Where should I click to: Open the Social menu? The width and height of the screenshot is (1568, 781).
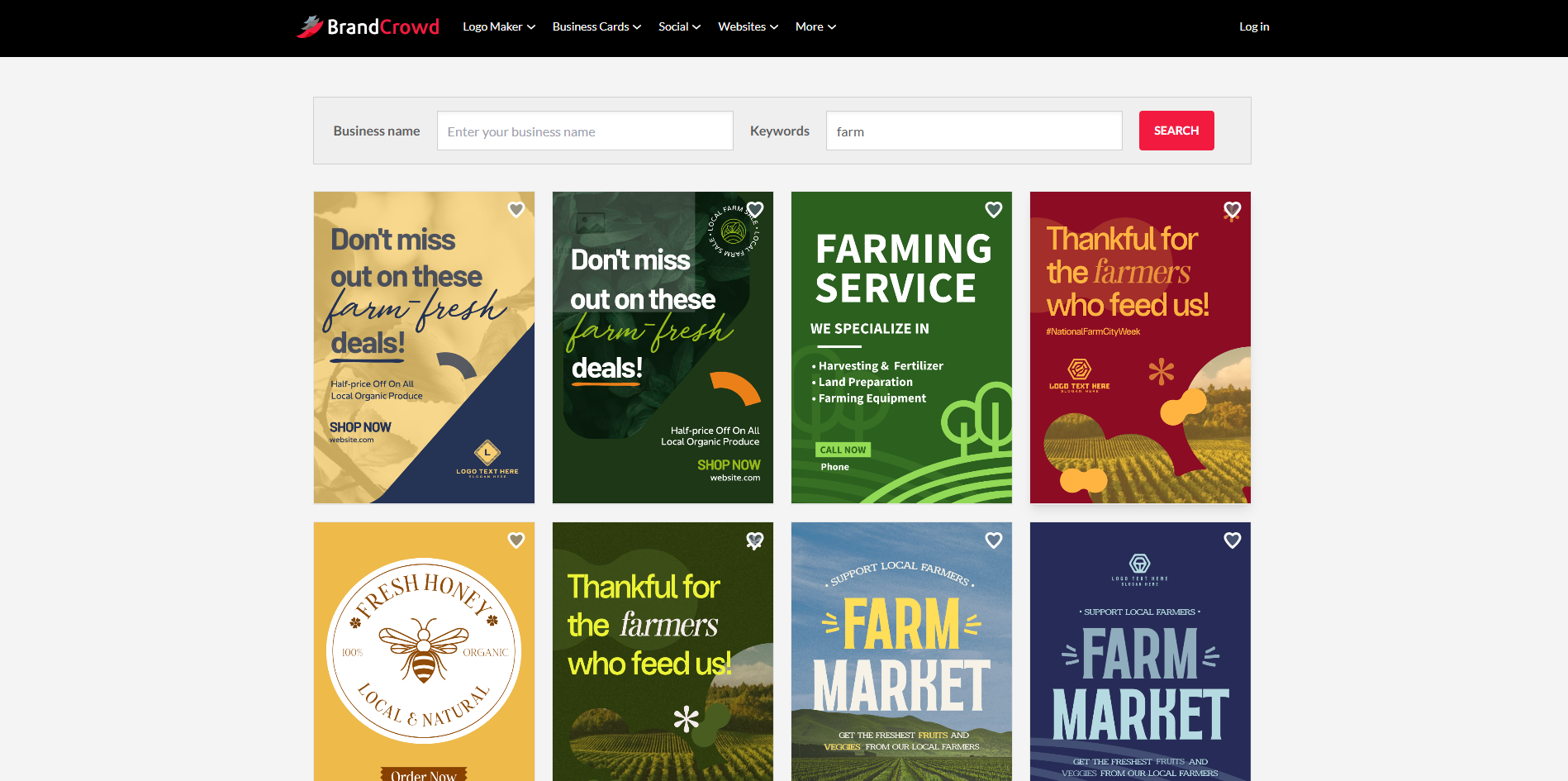point(678,26)
